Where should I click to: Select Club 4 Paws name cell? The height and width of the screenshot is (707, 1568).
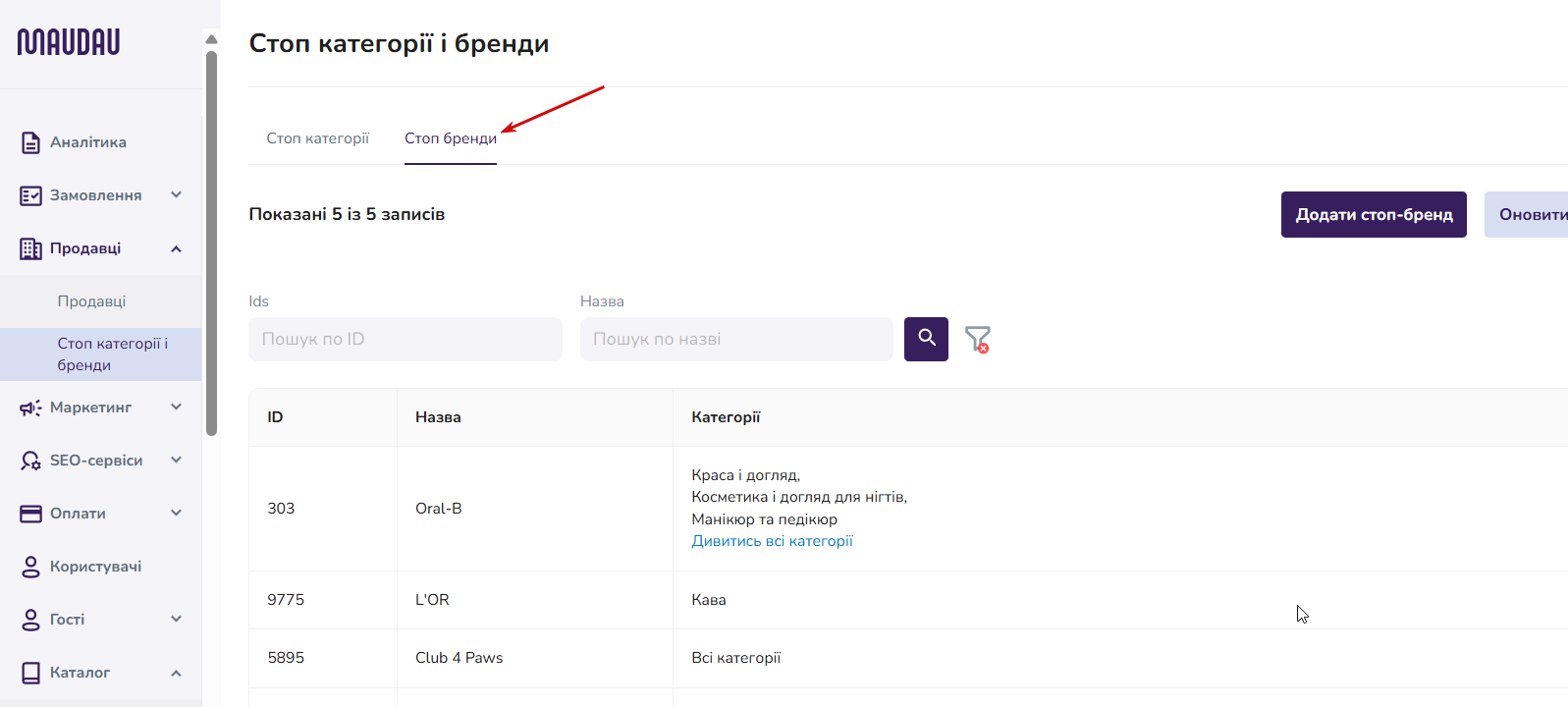click(x=459, y=658)
